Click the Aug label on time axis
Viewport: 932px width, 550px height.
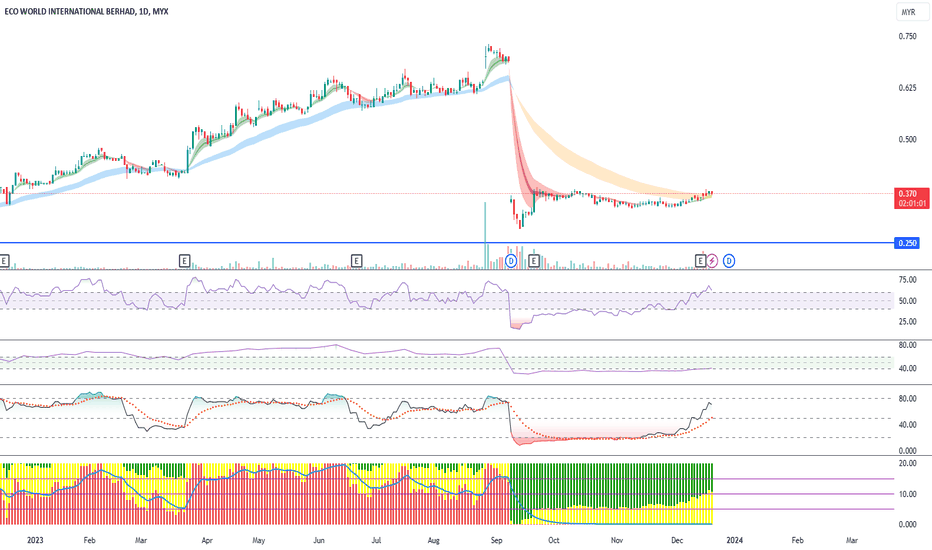pyautogui.click(x=434, y=540)
